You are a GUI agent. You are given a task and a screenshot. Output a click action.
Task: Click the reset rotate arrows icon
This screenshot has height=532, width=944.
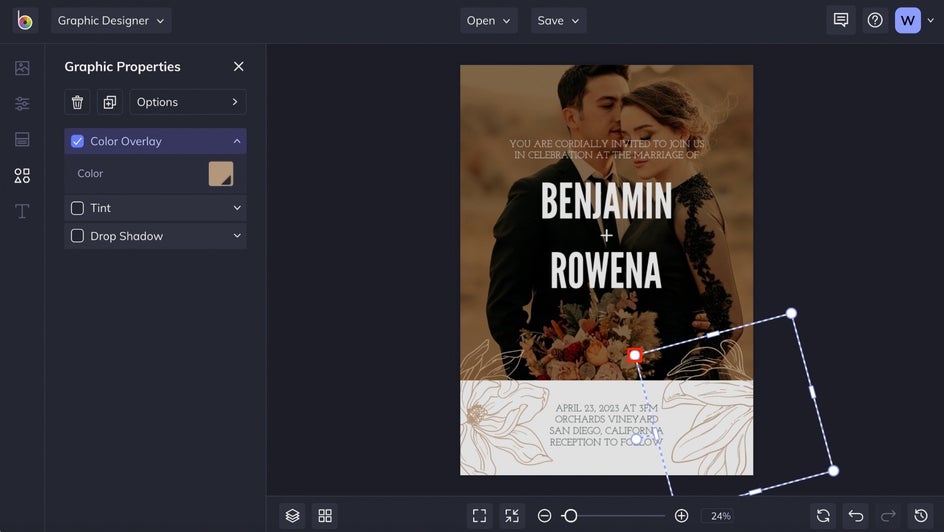pyautogui.click(x=823, y=516)
